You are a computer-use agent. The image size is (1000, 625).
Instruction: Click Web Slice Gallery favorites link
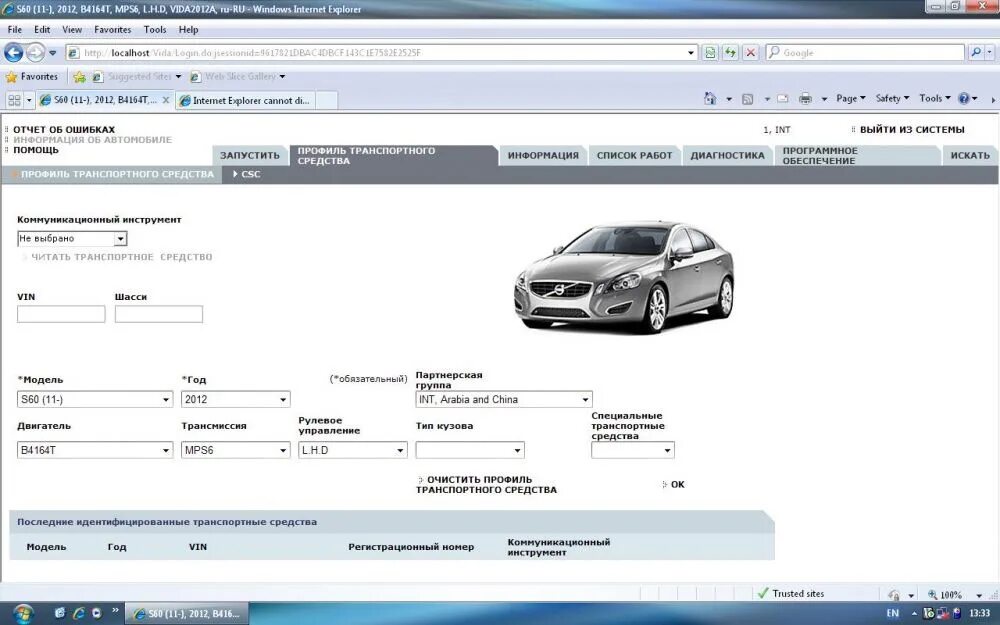click(238, 77)
